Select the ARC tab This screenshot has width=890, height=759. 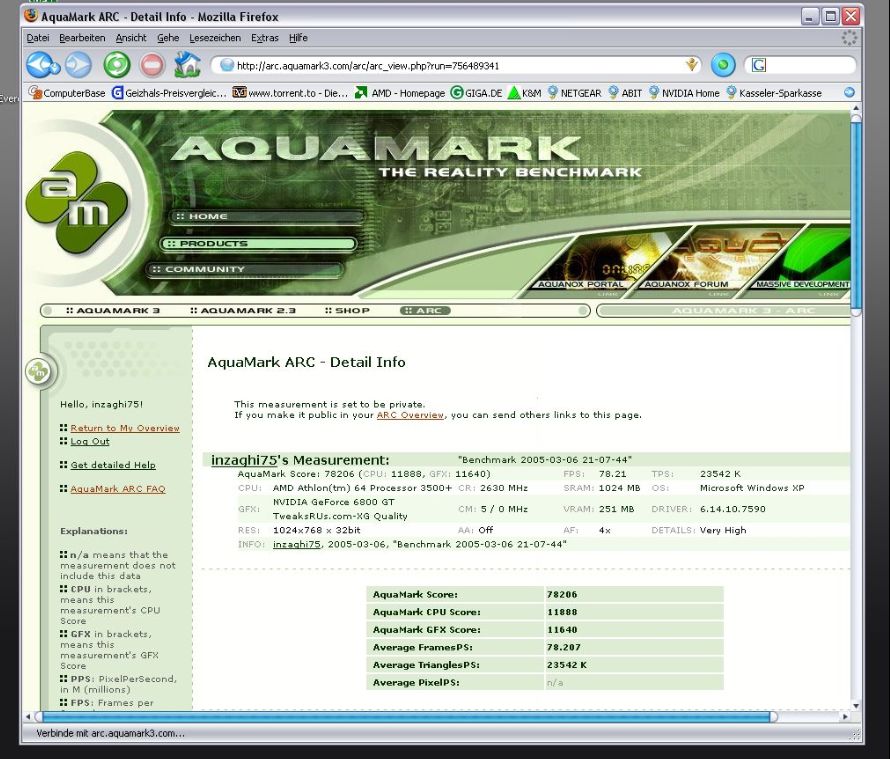pyautogui.click(x=425, y=311)
